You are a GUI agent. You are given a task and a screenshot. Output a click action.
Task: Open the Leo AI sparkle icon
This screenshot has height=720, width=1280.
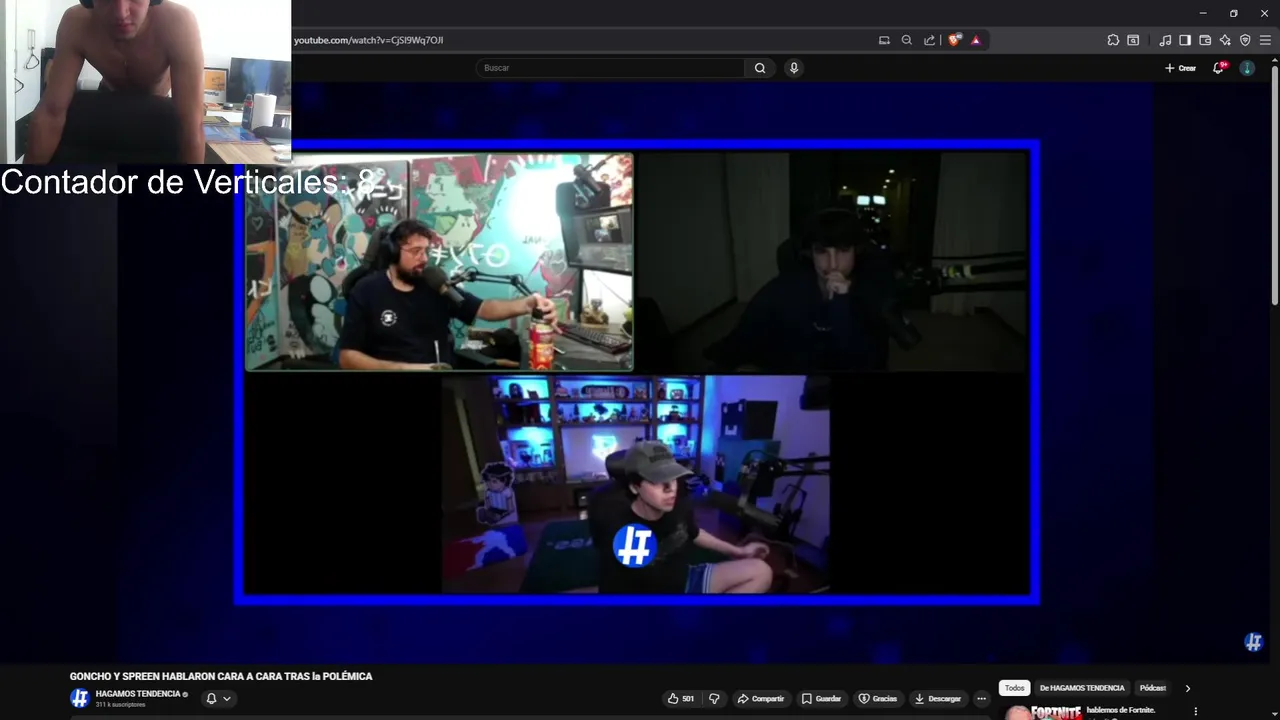pyautogui.click(x=1225, y=40)
